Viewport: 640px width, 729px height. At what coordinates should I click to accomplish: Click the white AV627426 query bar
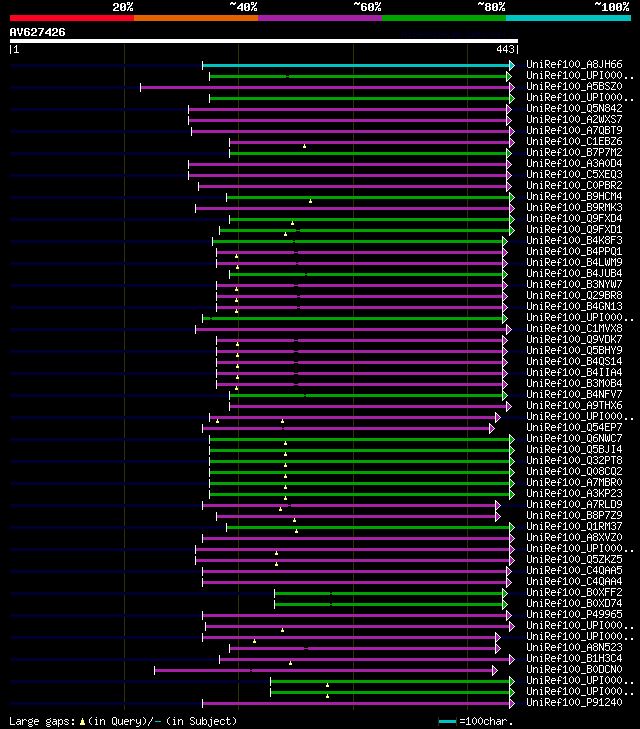click(264, 41)
